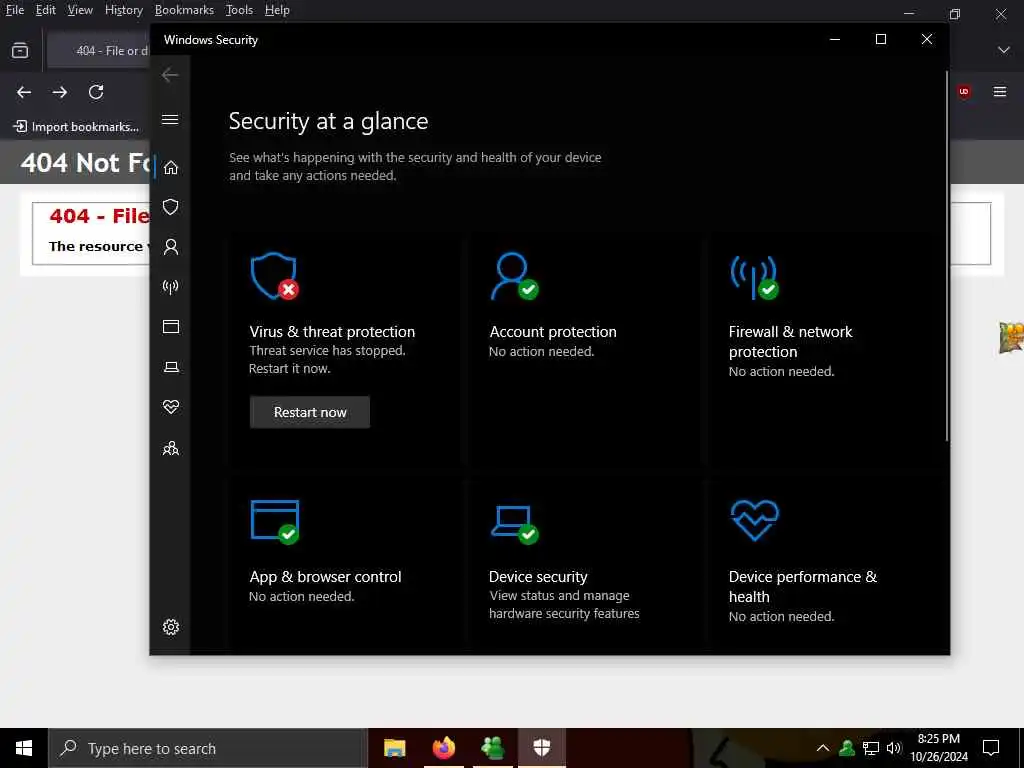Open the Help menu in Firefox
Screen dimensions: 1024x768
(277, 10)
